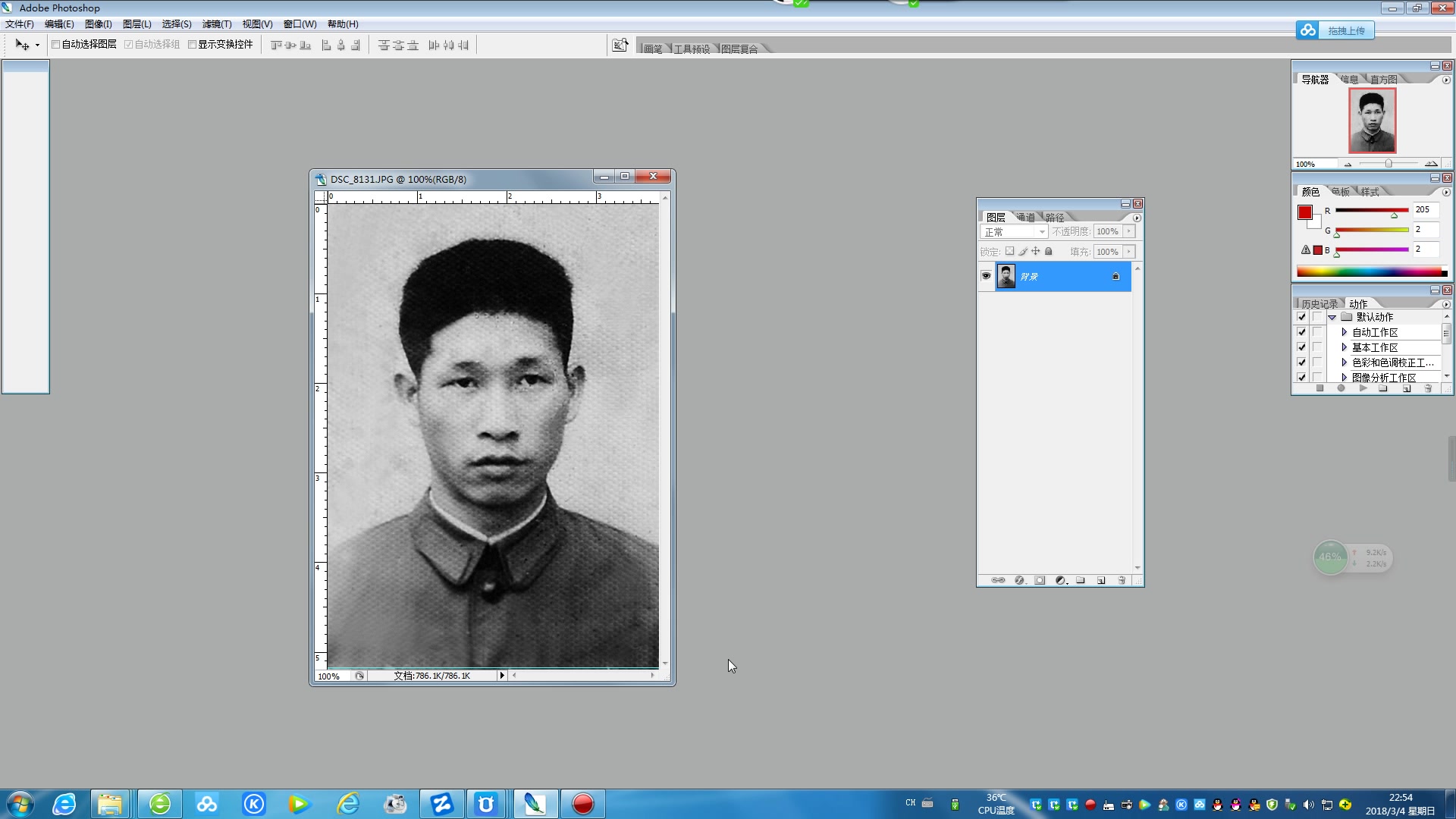Click the red foreground color swatch
The width and height of the screenshot is (1456, 819).
[x=1305, y=212]
